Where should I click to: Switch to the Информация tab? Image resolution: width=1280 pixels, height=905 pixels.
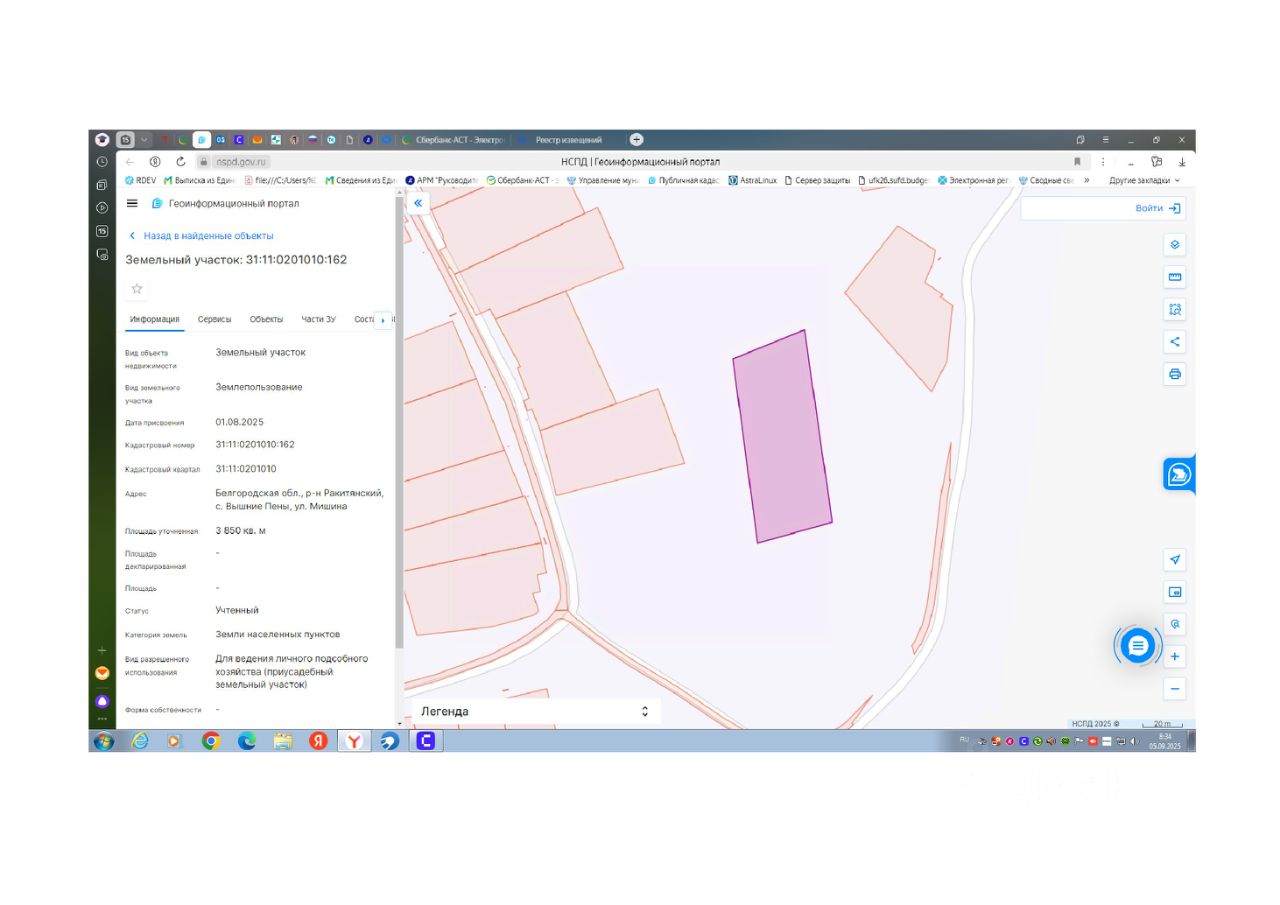[155, 319]
